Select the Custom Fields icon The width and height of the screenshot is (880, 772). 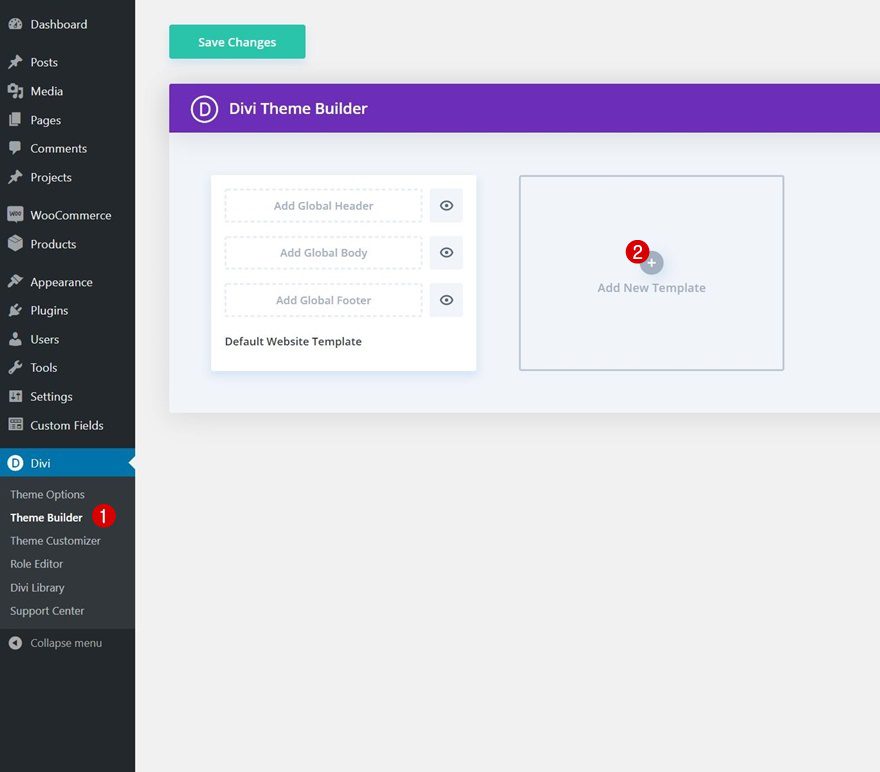[x=18, y=425]
